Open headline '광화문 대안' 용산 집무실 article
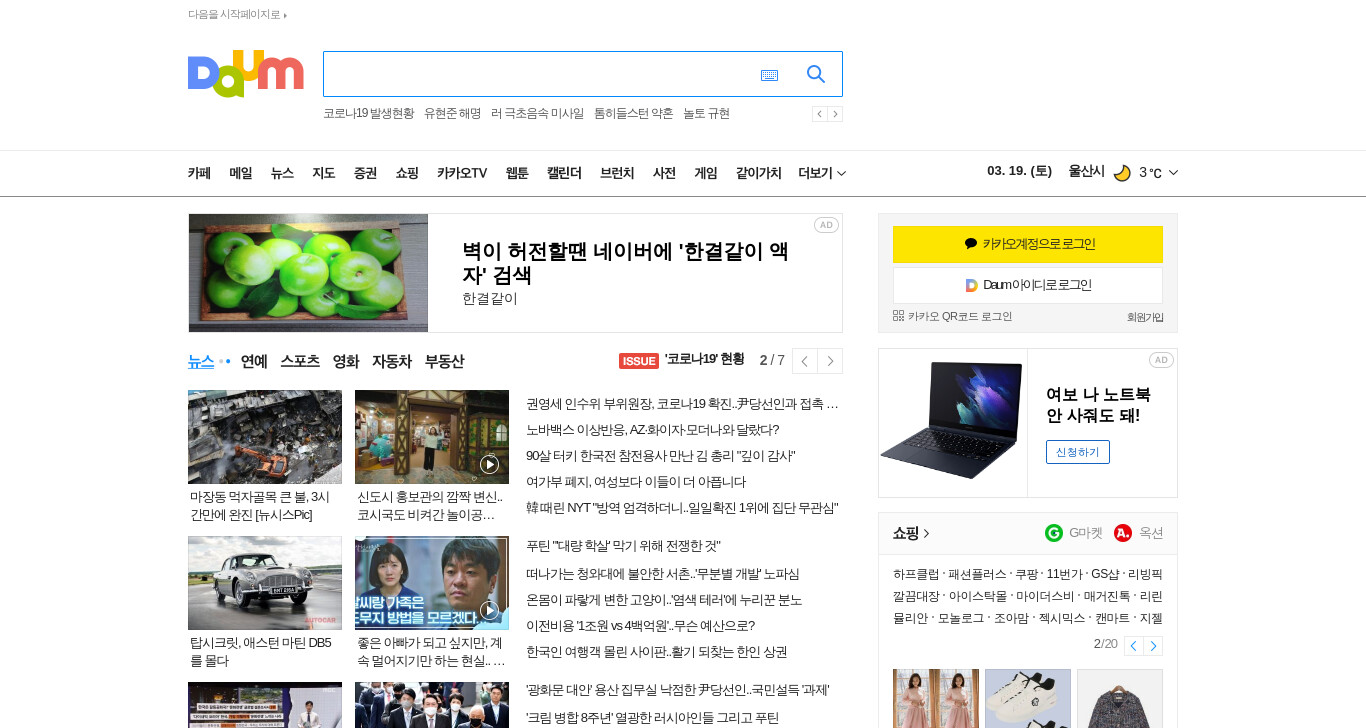1366x728 pixels. 678,690
